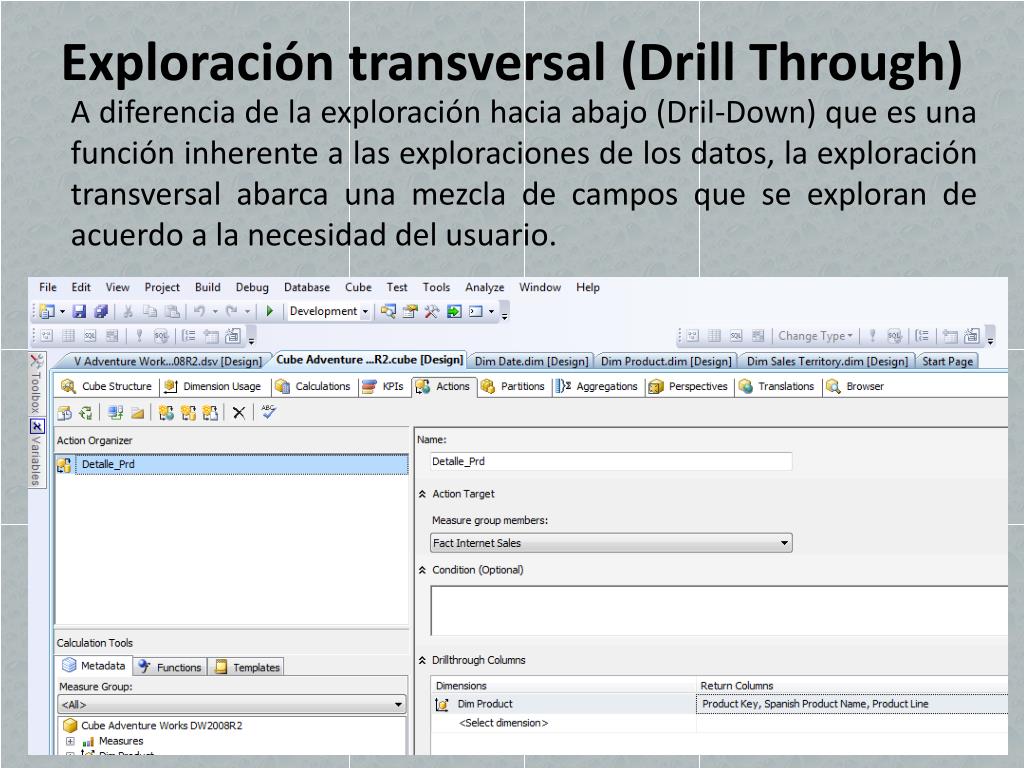
Task: Open the Analyze menu
Action: pyautogui.click(x=485, y=287)
